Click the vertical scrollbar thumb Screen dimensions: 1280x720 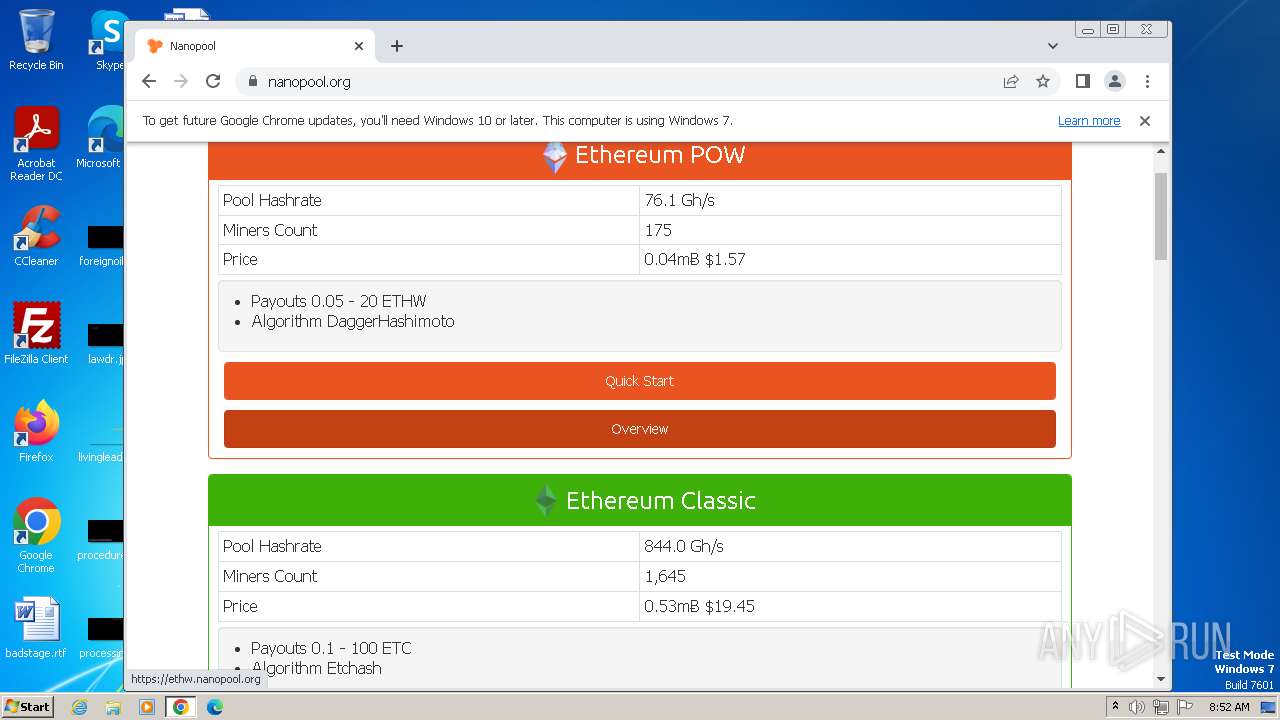pyautogui.click(x=1161, y=216)
